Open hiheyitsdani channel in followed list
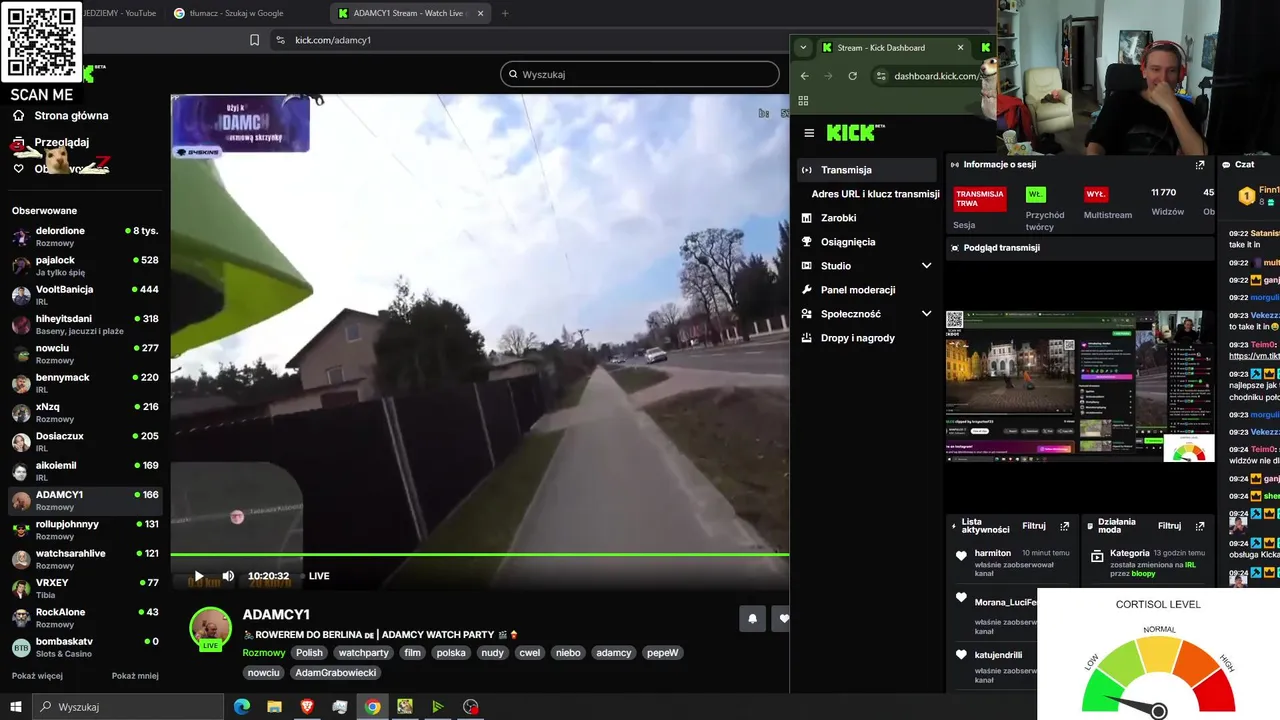This screenshot has width=1280, height=720. pos(85,324)
